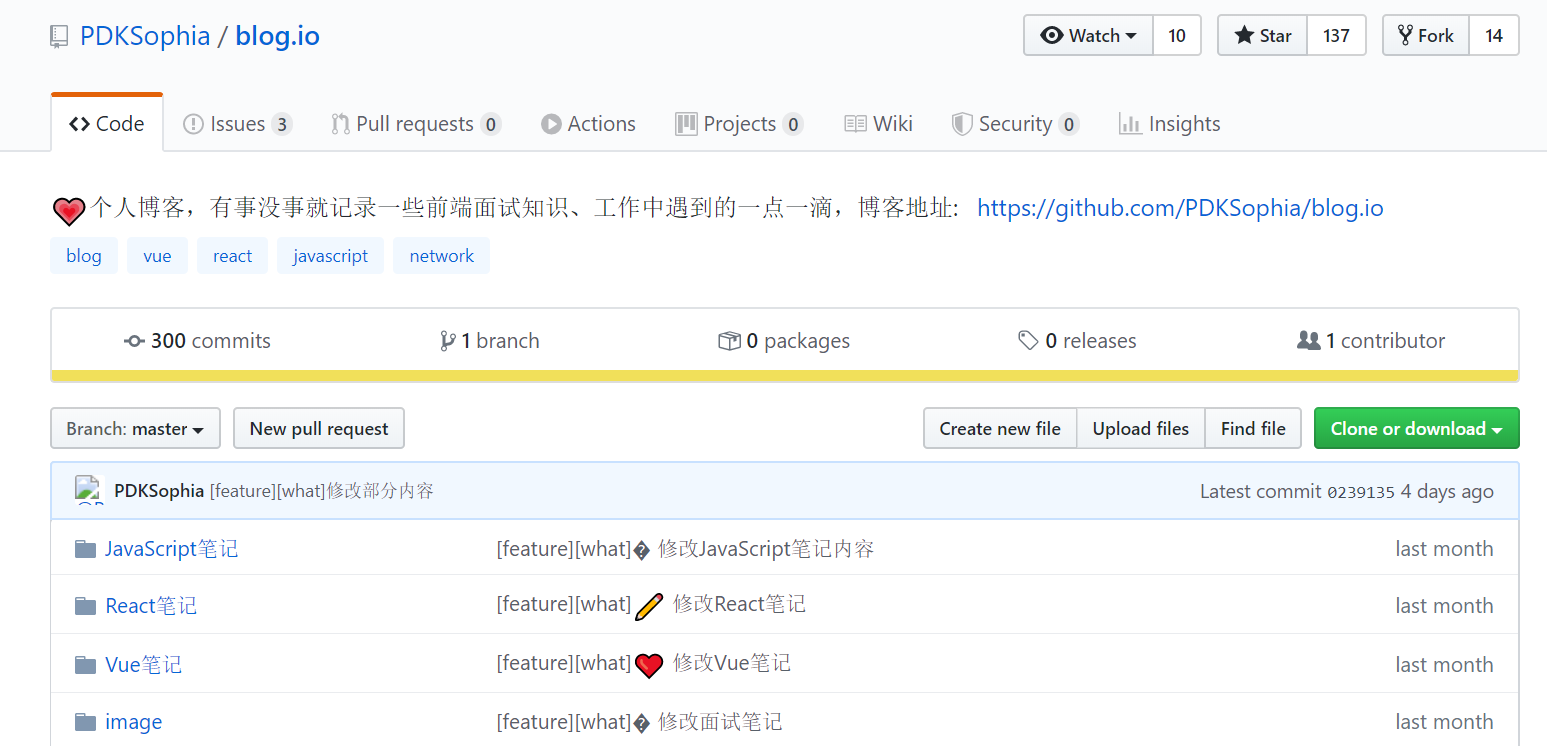Image resolution: width=1547 pixels, height=746 pixels.
Task: Click the Vue笔记 folder icon
Action: [x=85, y=665]
